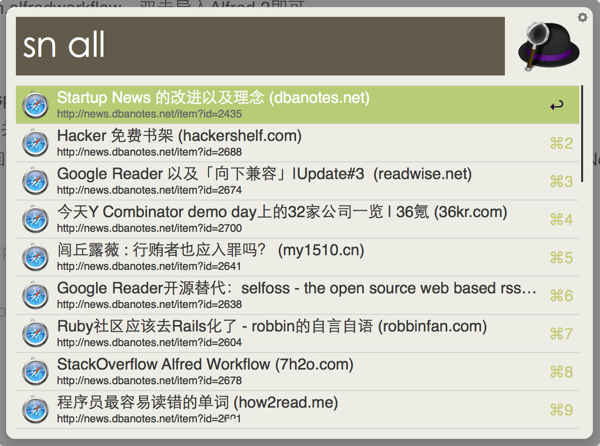Open 'Google Reader开源替代: selfoss' result

[x=297, y=296]
